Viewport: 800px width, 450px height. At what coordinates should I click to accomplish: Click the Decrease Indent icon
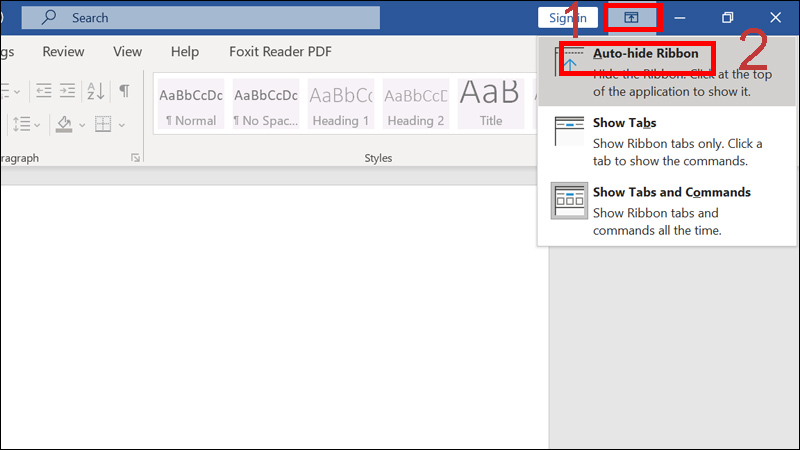(44, 91)
